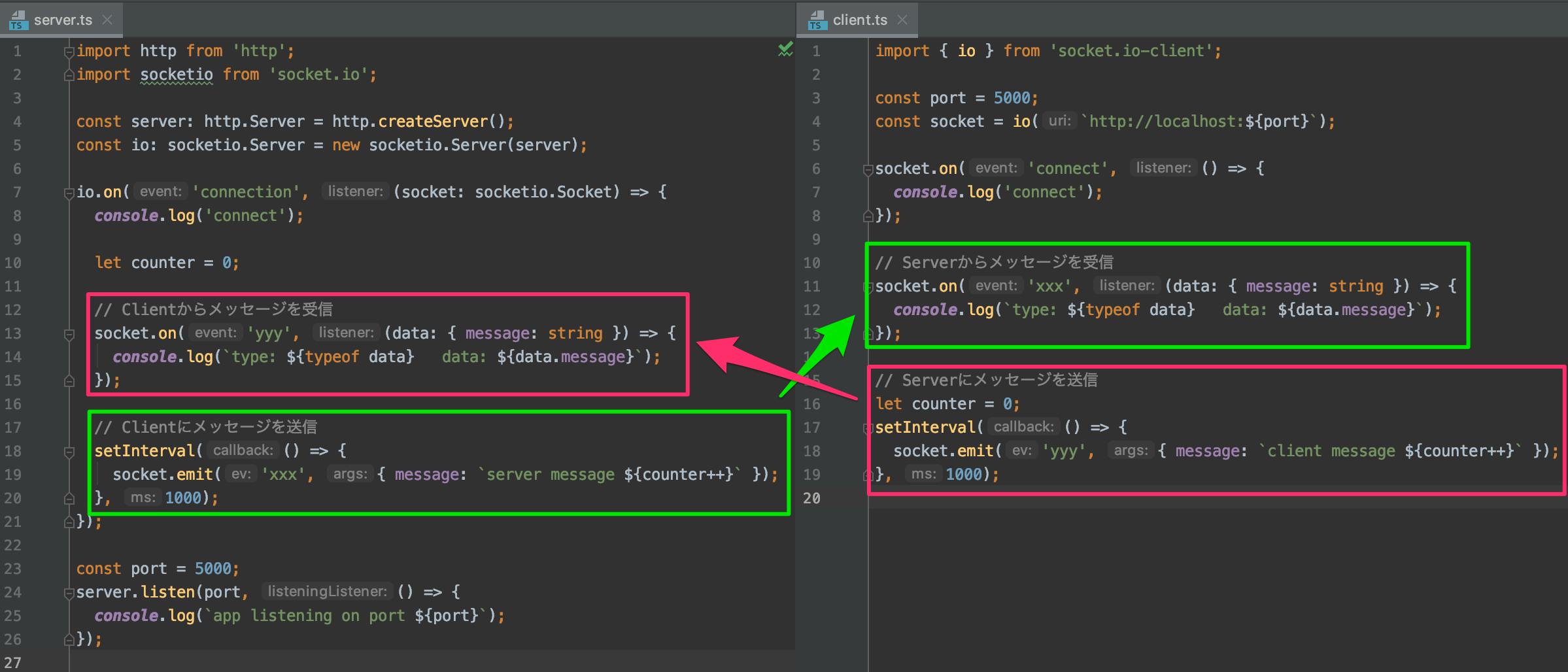The image size is (1568, 672).
Task: Close the server.ts tab
Action: tap(107, 20)
